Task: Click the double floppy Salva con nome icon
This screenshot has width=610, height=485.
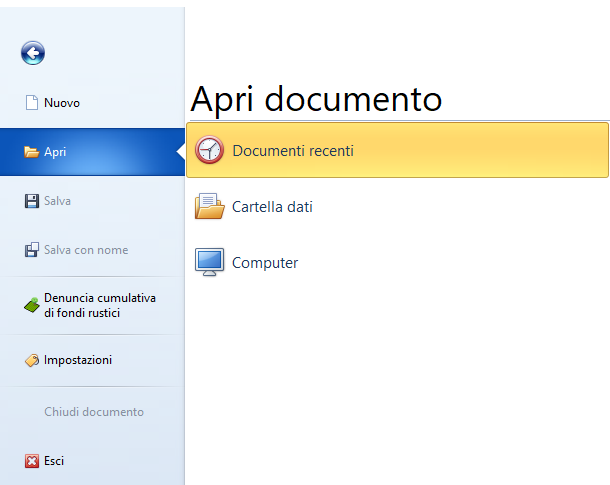Action: click(32, 250)
